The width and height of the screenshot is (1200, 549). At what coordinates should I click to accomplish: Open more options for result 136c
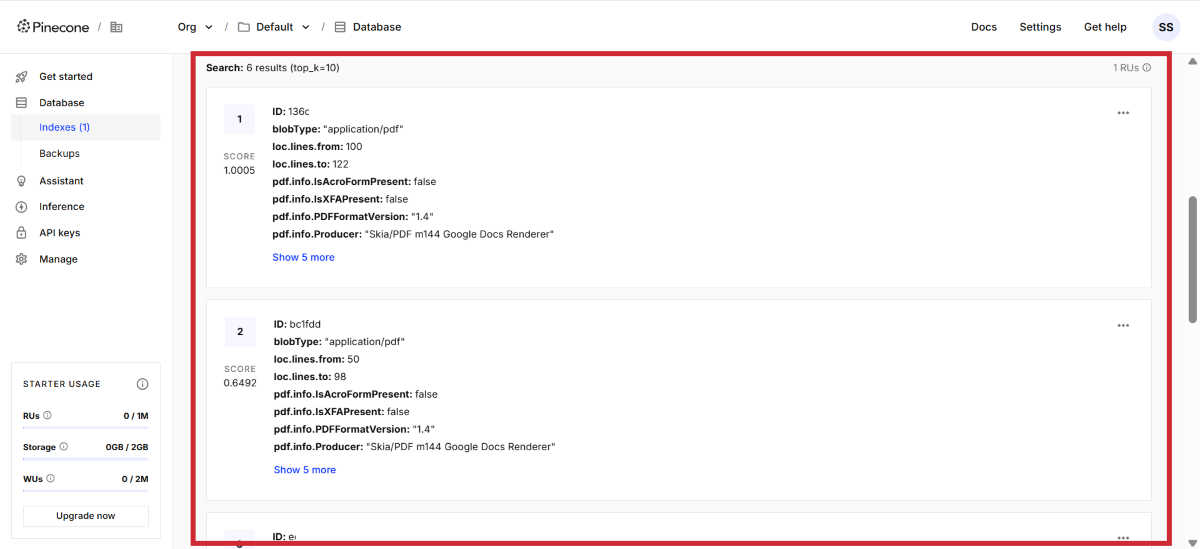1123,113
